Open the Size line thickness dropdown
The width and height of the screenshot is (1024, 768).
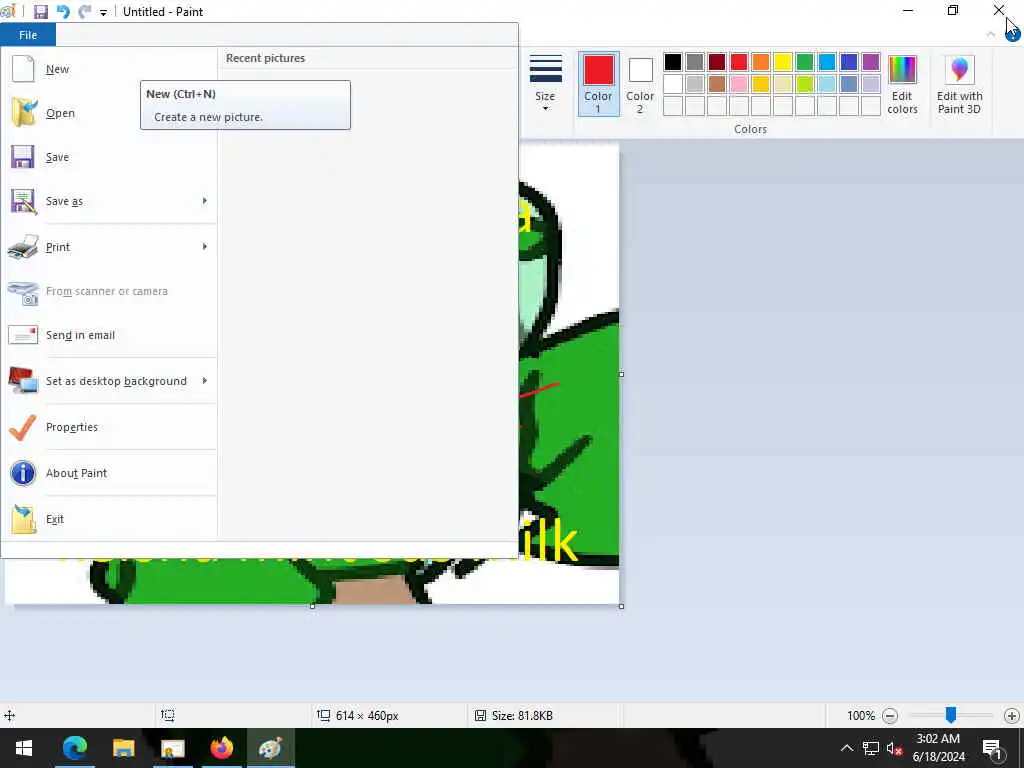[545, 84]
